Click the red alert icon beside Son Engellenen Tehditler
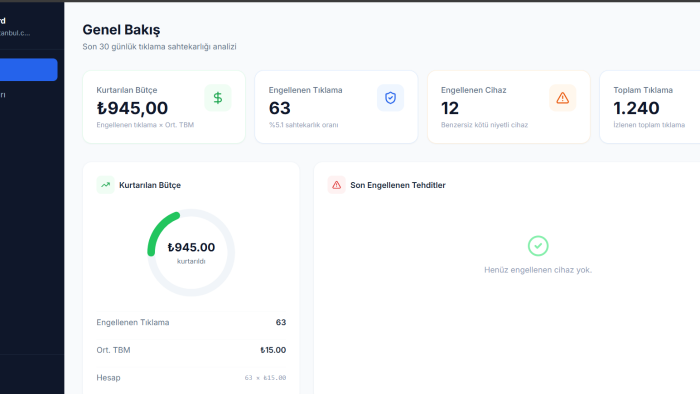 pos(336,185)
